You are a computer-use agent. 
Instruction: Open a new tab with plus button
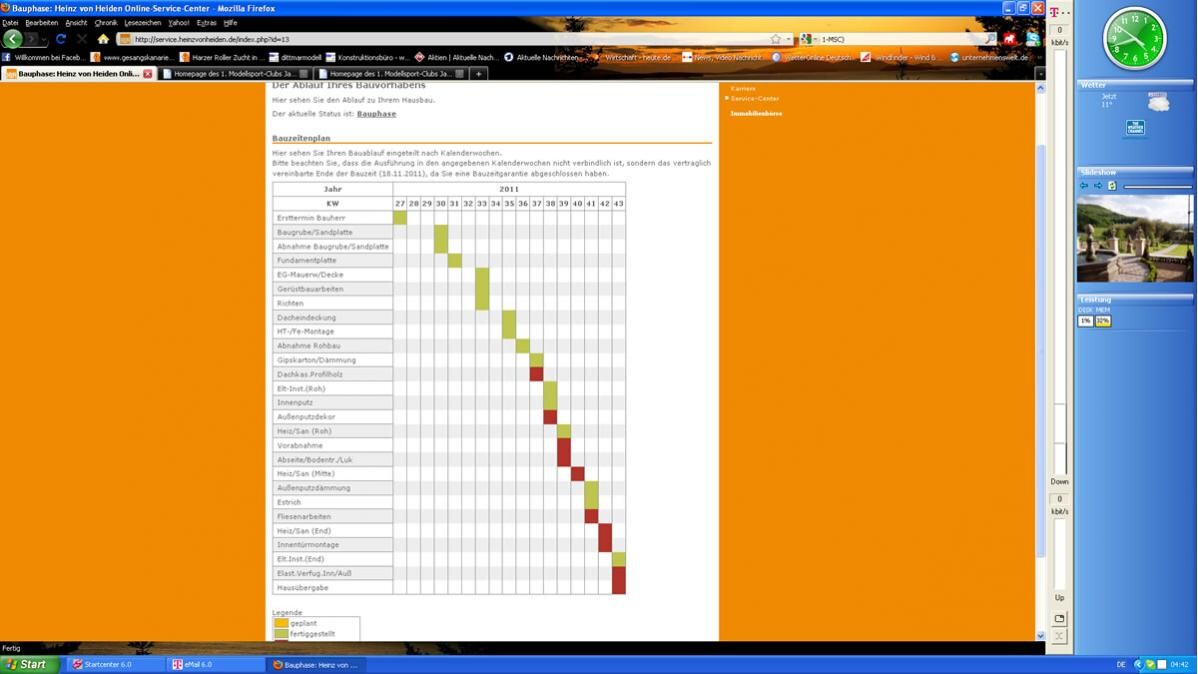479,73
